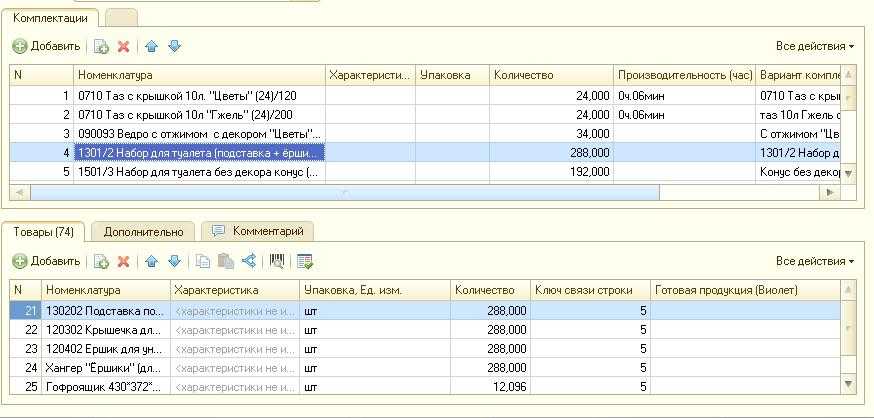Delete selected row in Товары toolbar
Screen dimensions: 874x418
coord(124,261)
